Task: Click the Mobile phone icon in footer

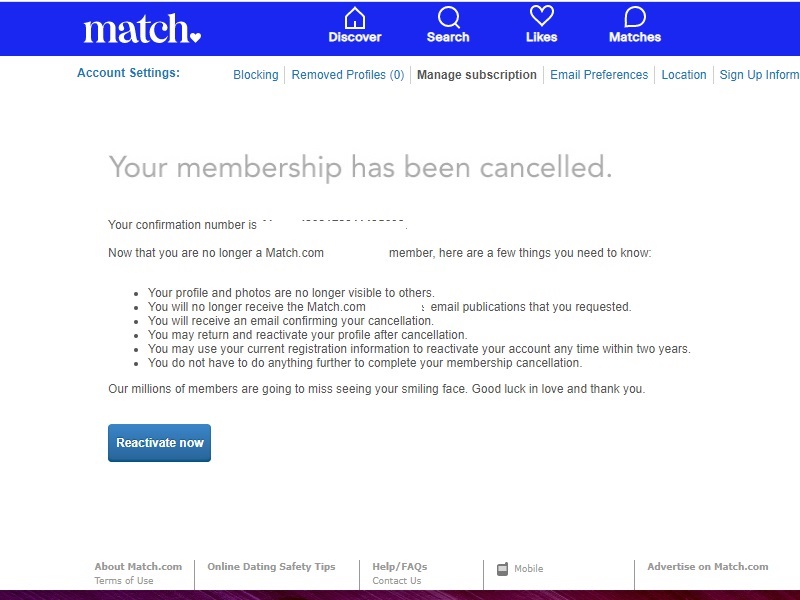Action: [503, 569]
